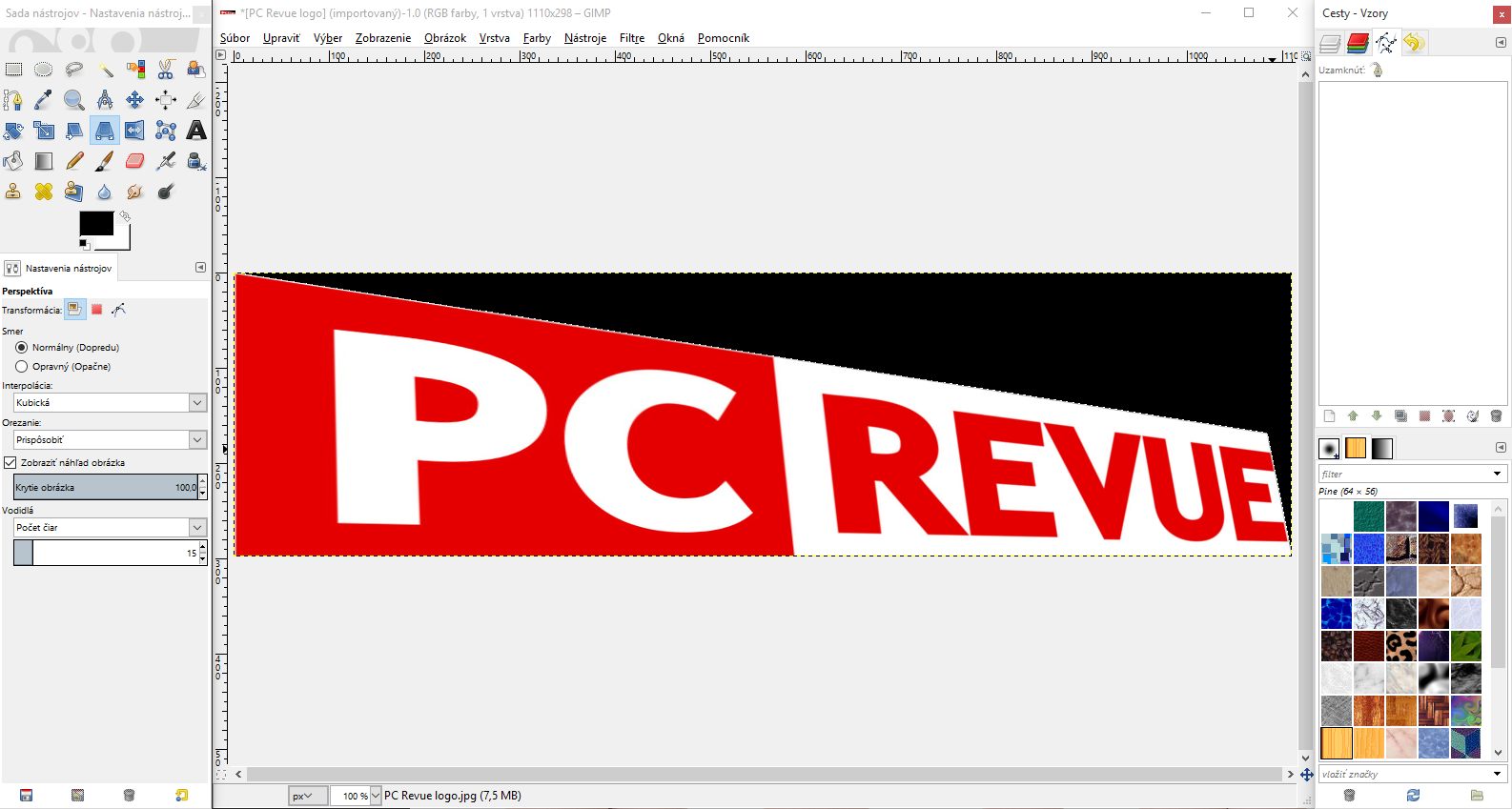Open the Filtre menu
Screen dimensions: 1512x809
(x=631, y=38)
